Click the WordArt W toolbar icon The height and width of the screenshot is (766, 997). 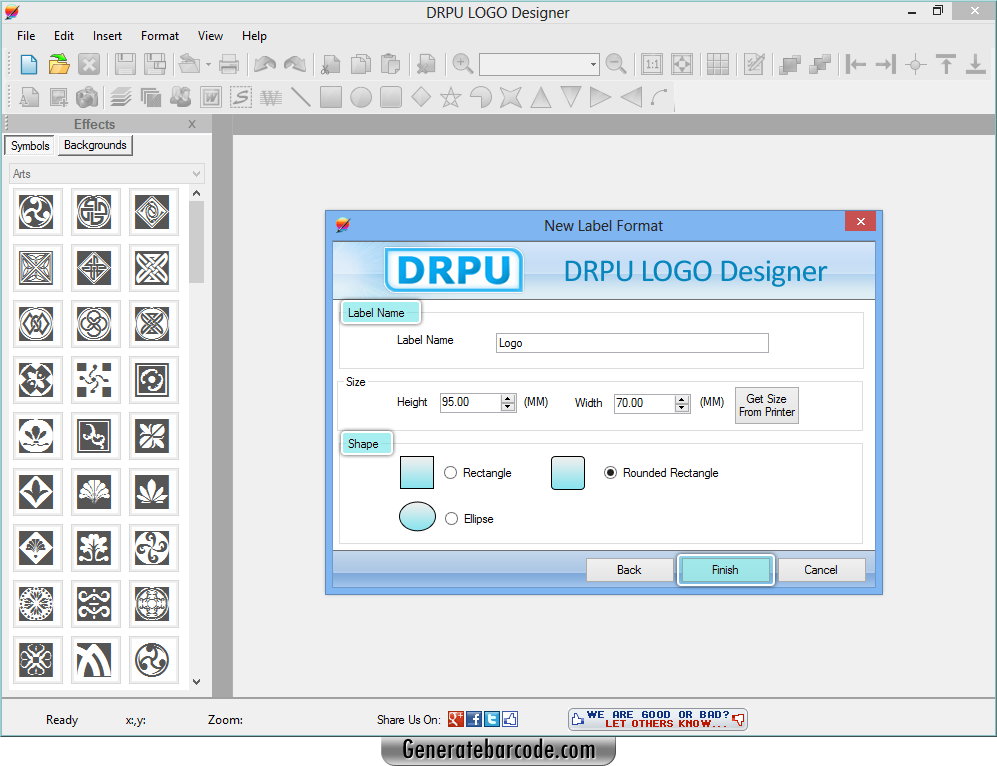[x=210, y=97]
